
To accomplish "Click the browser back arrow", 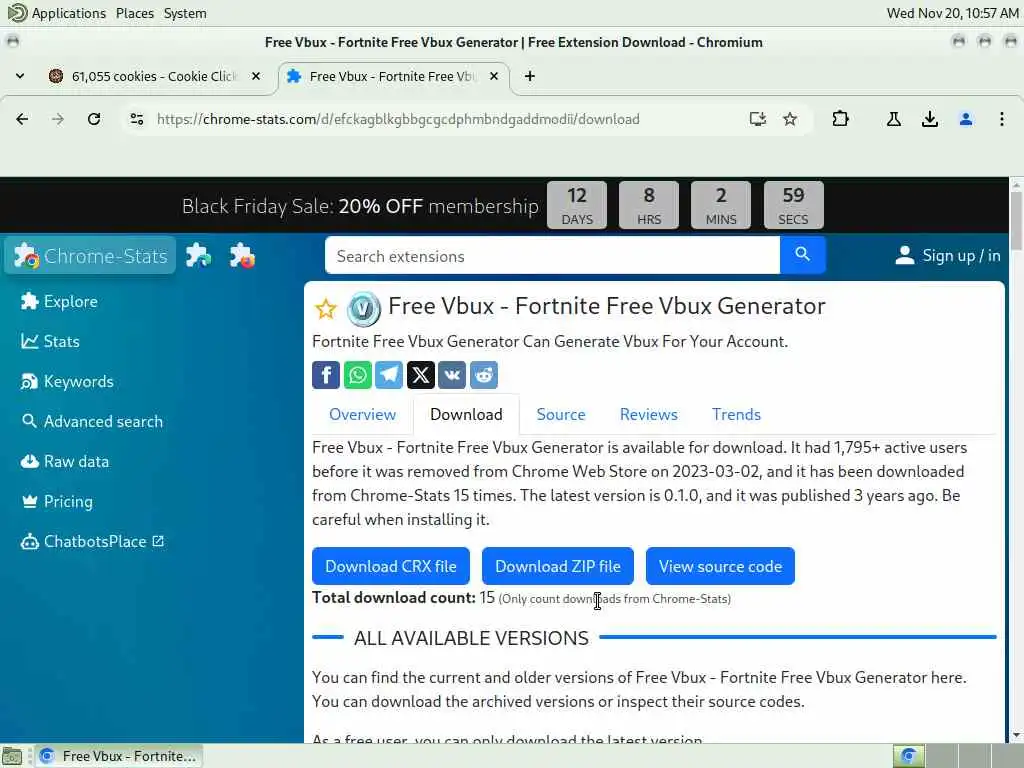I will tap(22, 119).
